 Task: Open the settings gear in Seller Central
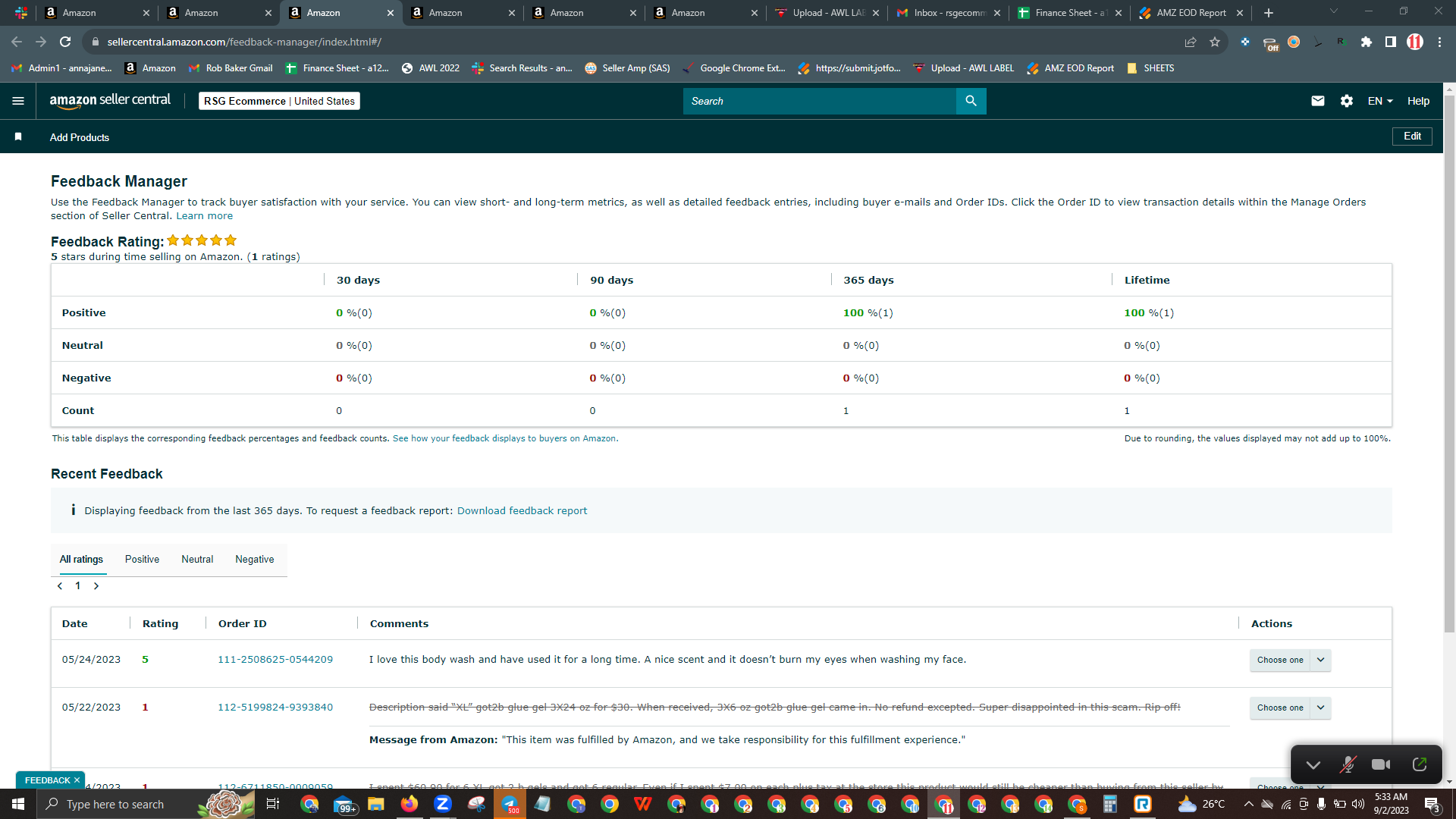(1347, 101)
